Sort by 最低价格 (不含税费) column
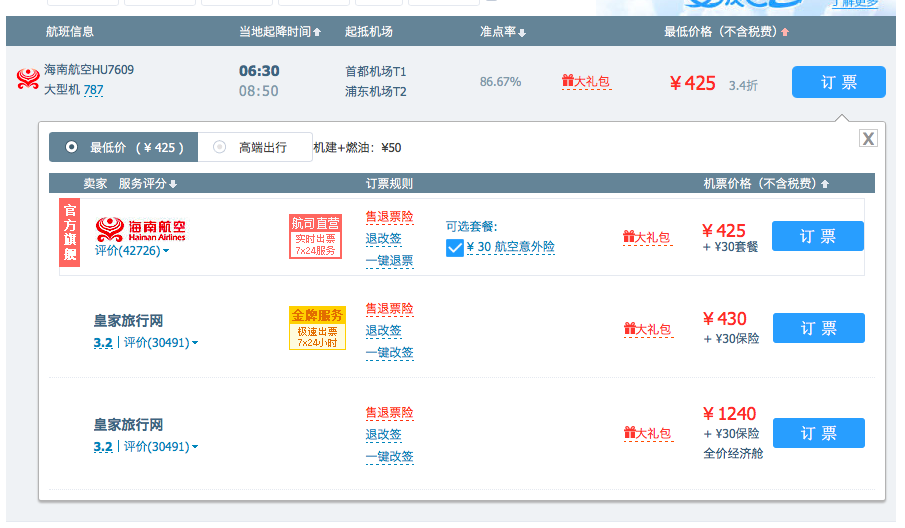The width and height of the screenshot is (905, 528). [x=726, y=32]
